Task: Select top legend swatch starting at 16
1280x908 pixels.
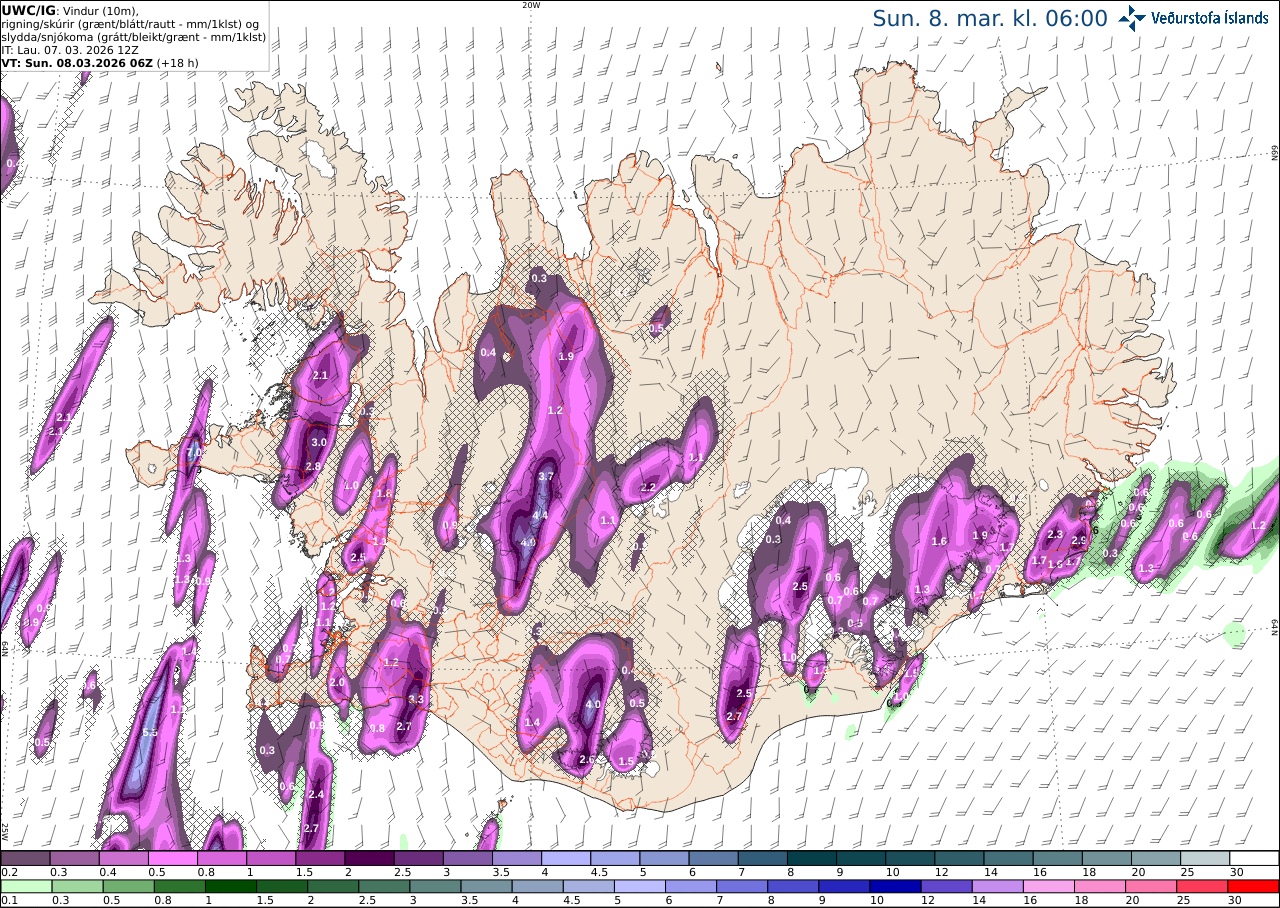Action: tap(1058, 858)
